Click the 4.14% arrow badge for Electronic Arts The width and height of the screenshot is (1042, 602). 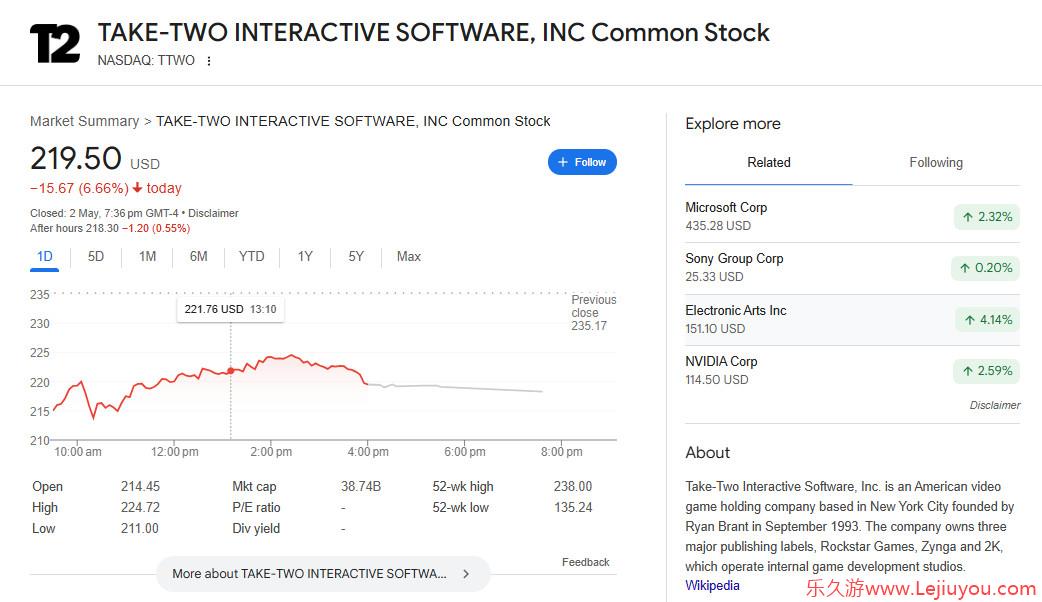pos(988,320)
